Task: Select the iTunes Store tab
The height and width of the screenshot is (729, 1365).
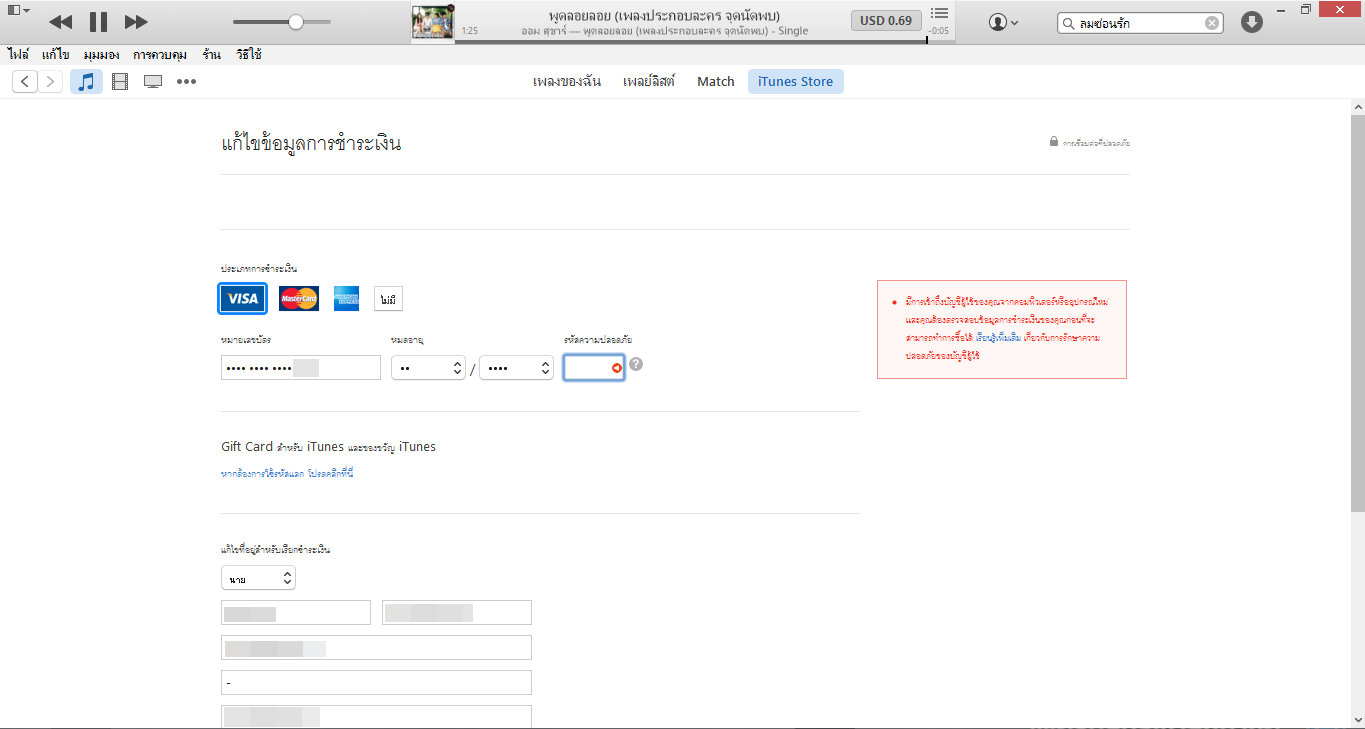Action: click(796, 82)
